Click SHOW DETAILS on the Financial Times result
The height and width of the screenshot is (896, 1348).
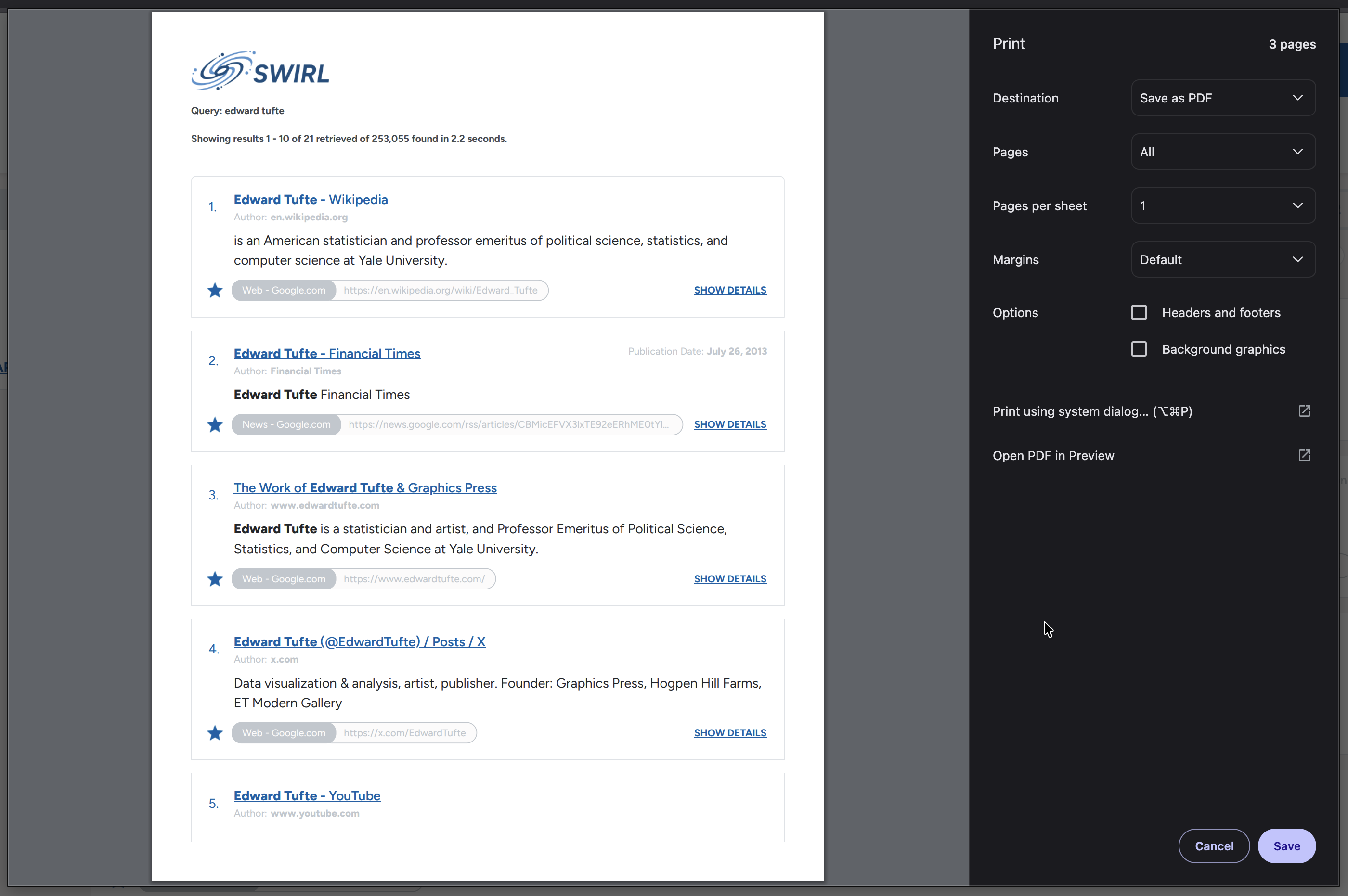pyautogui.click(x=730, y=424)
